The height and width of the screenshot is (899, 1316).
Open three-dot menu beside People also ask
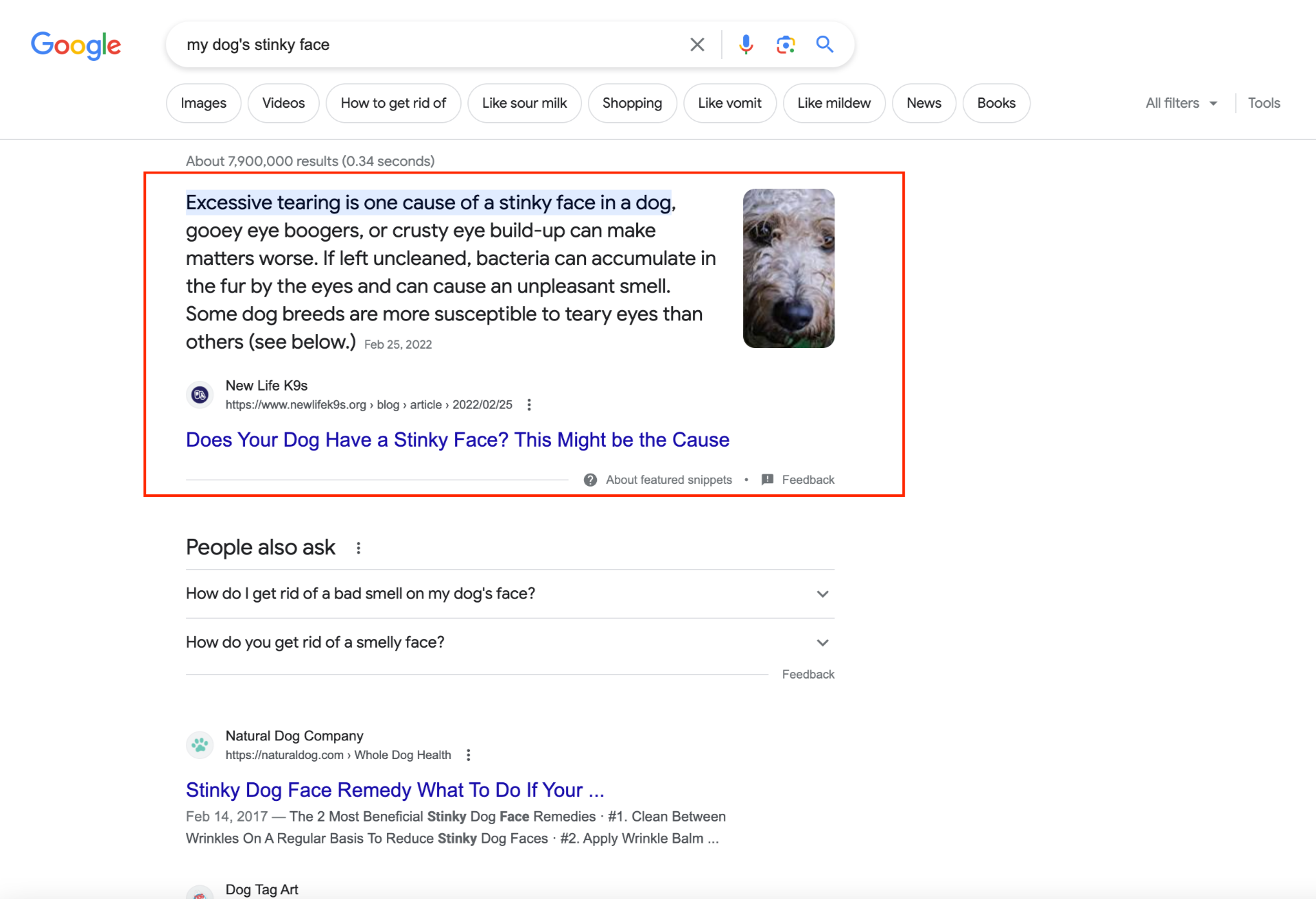tap(358, 548)
